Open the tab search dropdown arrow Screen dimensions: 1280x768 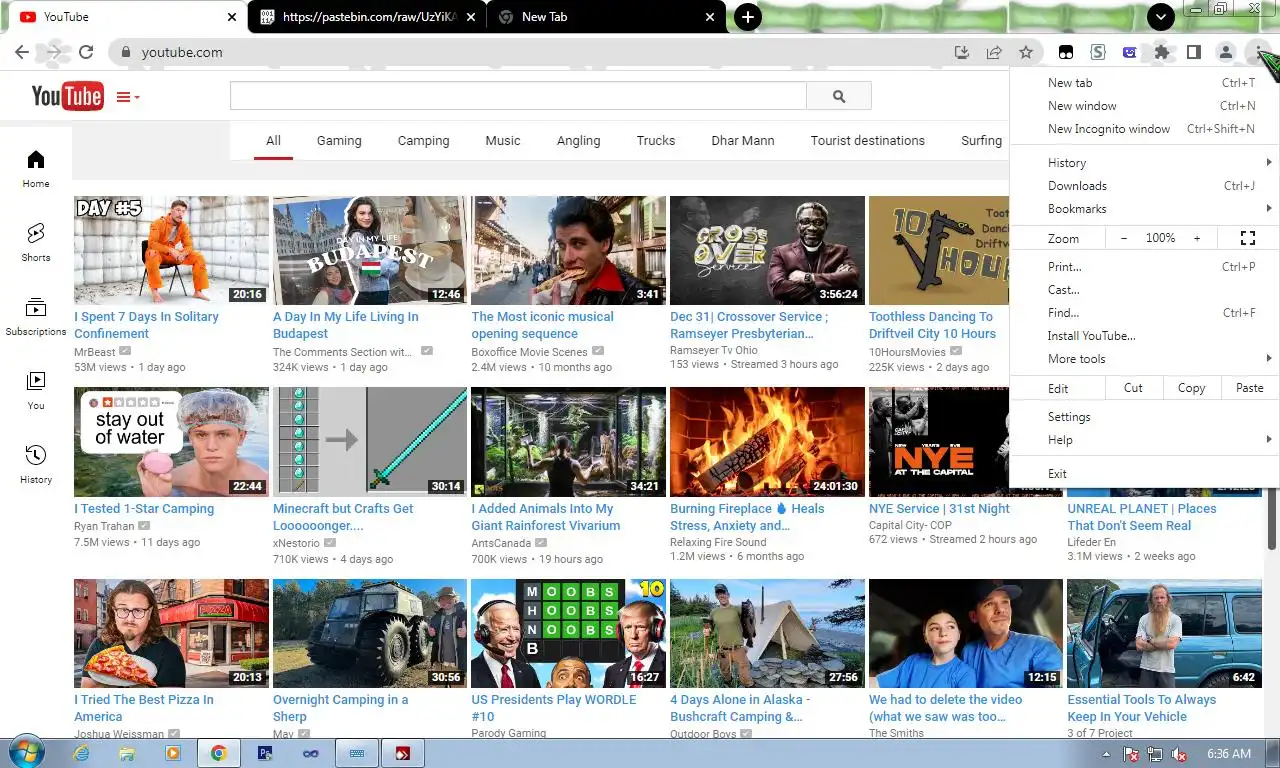[1160, 17]
